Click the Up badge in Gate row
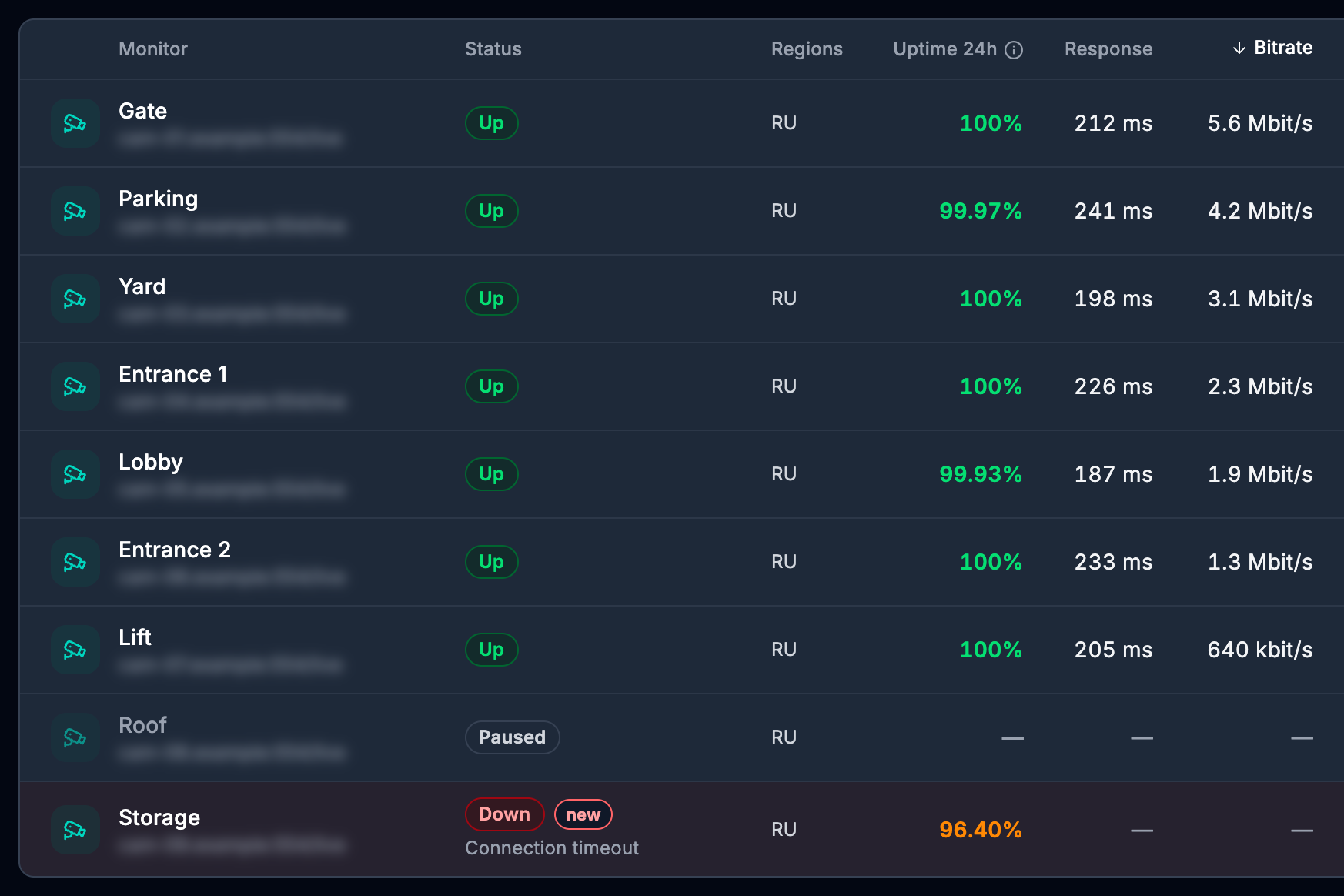Image resolution: width=1344 pixels, height=896 pixels. [491, 123]
